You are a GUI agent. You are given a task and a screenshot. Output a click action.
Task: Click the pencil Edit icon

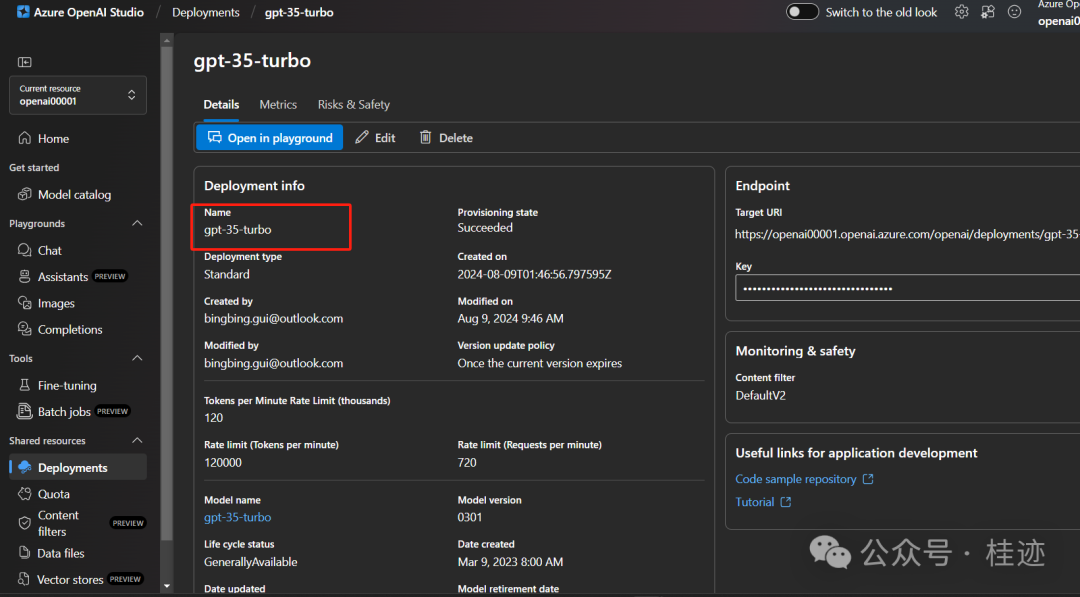[x=362, y=137]
